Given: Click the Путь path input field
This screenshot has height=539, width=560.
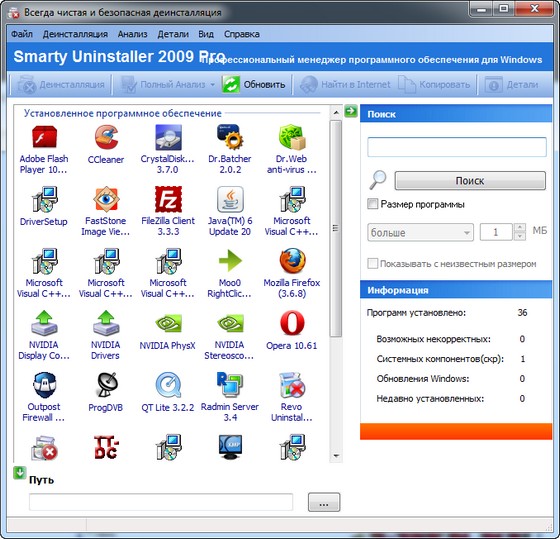Looking at the screenshot, I should 161,502.
